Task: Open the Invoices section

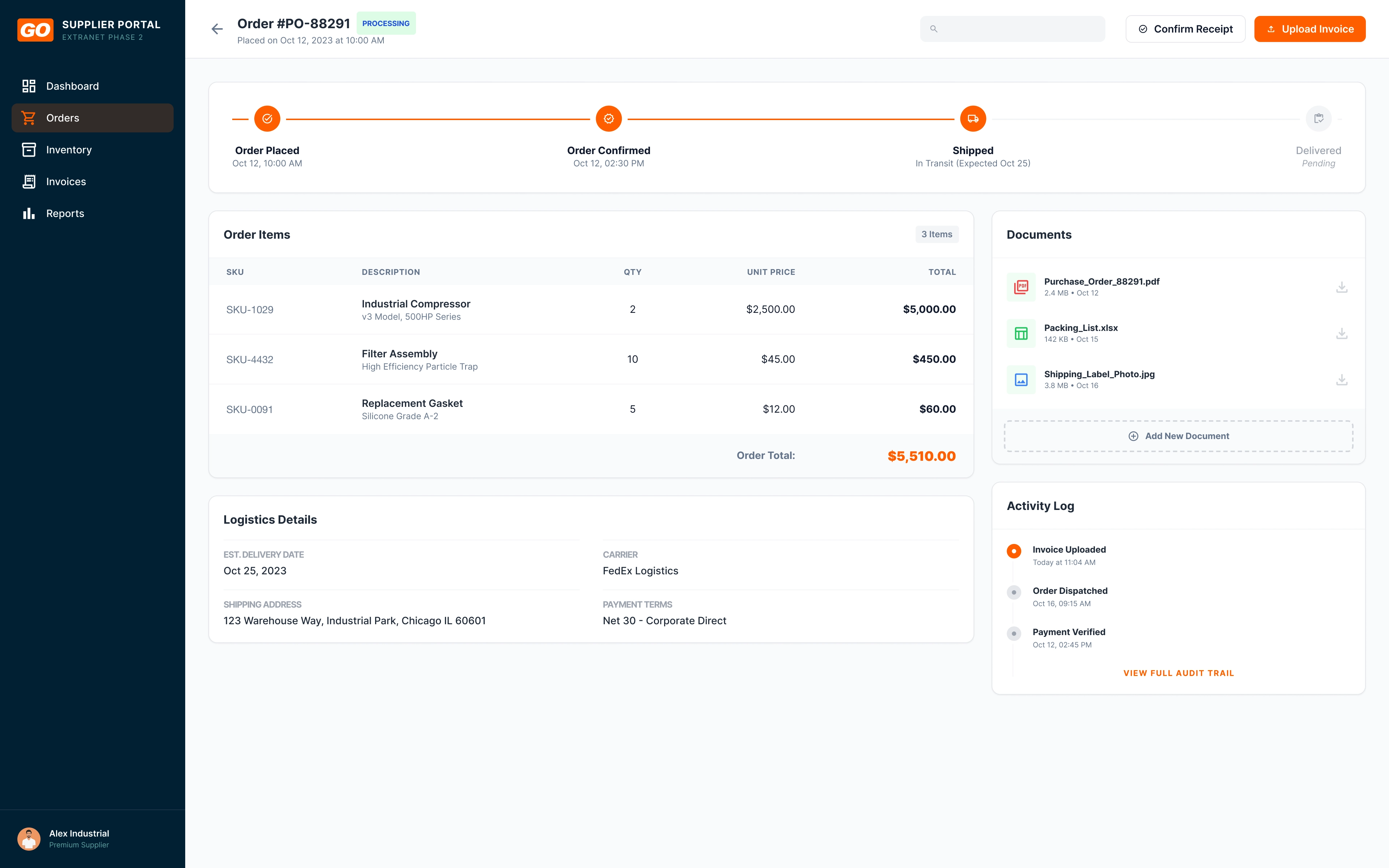Action: (x=66, y=182)
